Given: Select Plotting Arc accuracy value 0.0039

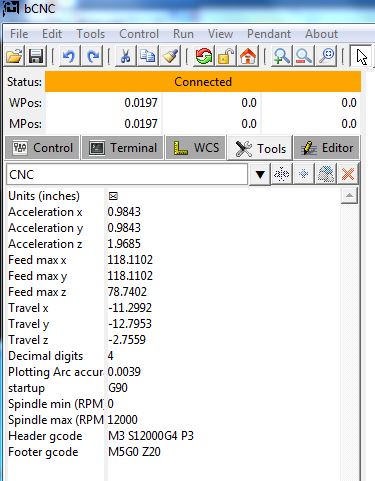Looking at the screenshot, I should [x=124, y=372].
